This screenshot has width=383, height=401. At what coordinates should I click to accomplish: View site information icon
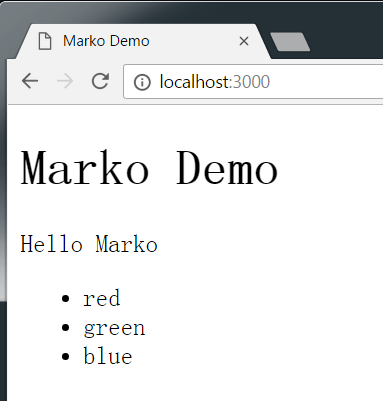pyautogui.click(x=142, y=82)
